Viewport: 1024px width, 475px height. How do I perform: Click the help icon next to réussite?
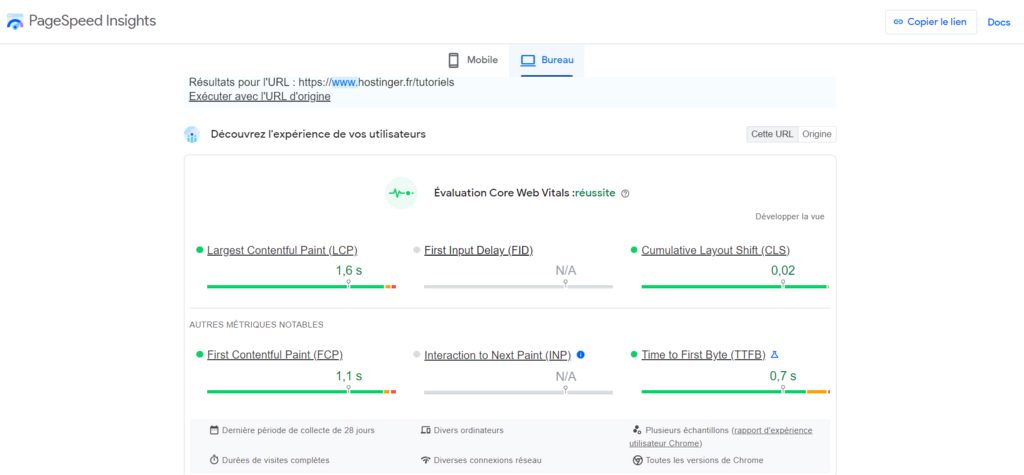coord(625,194)
